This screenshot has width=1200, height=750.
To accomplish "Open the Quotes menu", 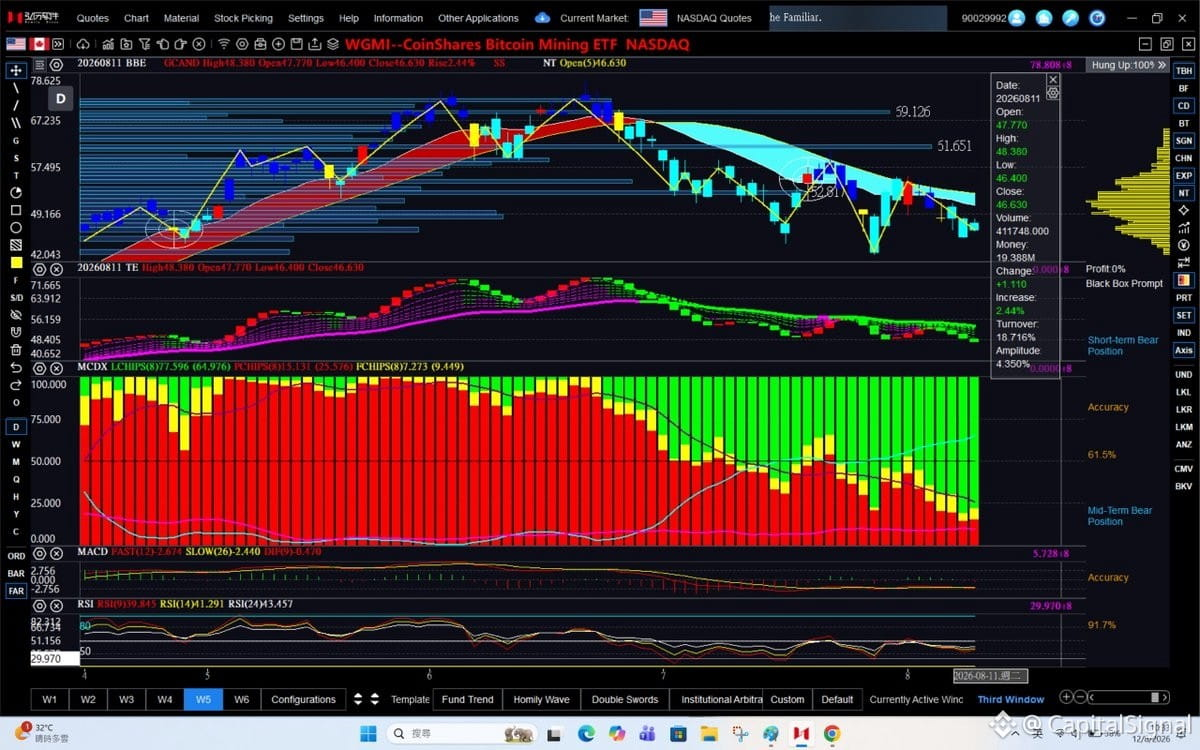I will coord(93,18).
